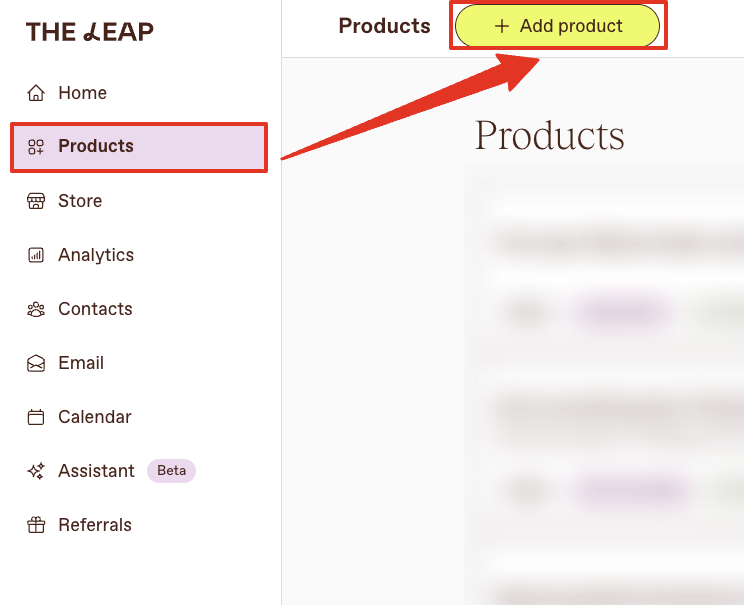Click the Beta badge beside Assistant
Screen dimensions: 744x605
tap(171, 471)
